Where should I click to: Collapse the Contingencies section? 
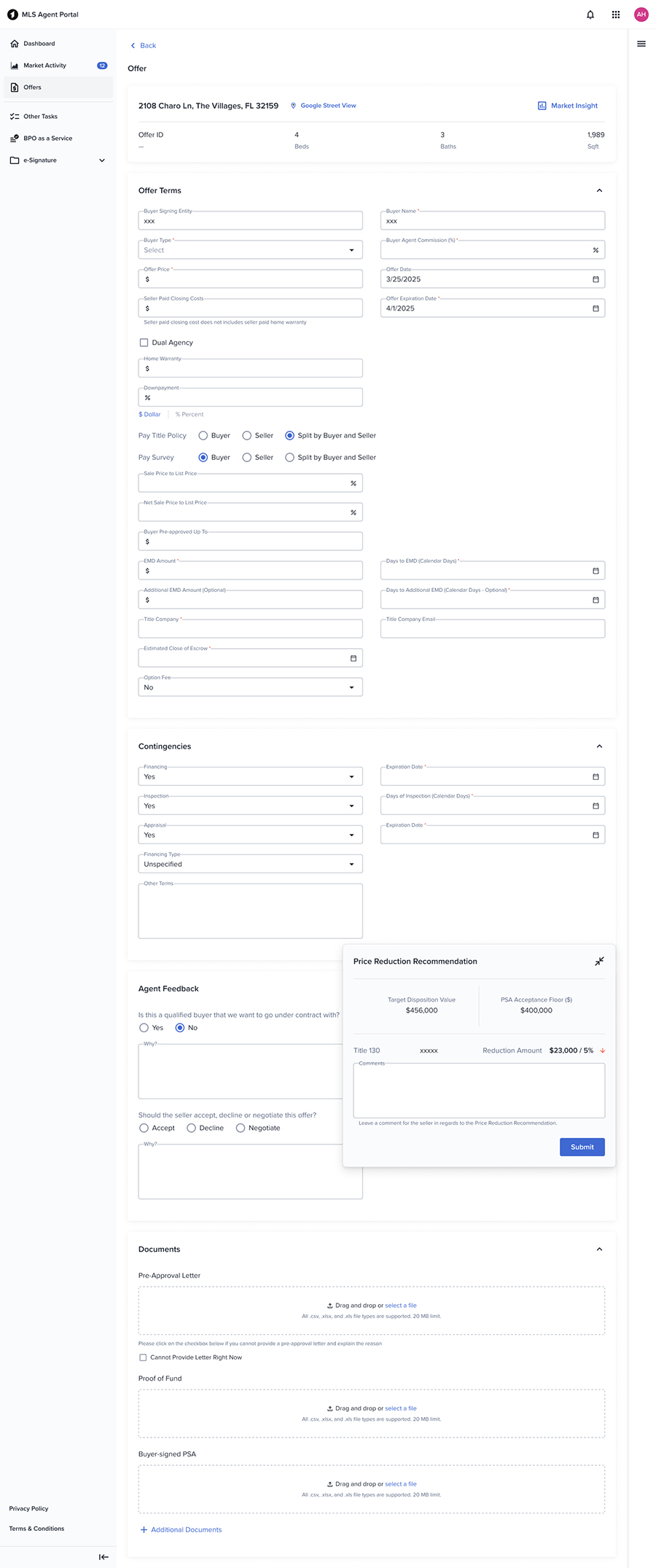click(599, 746)
